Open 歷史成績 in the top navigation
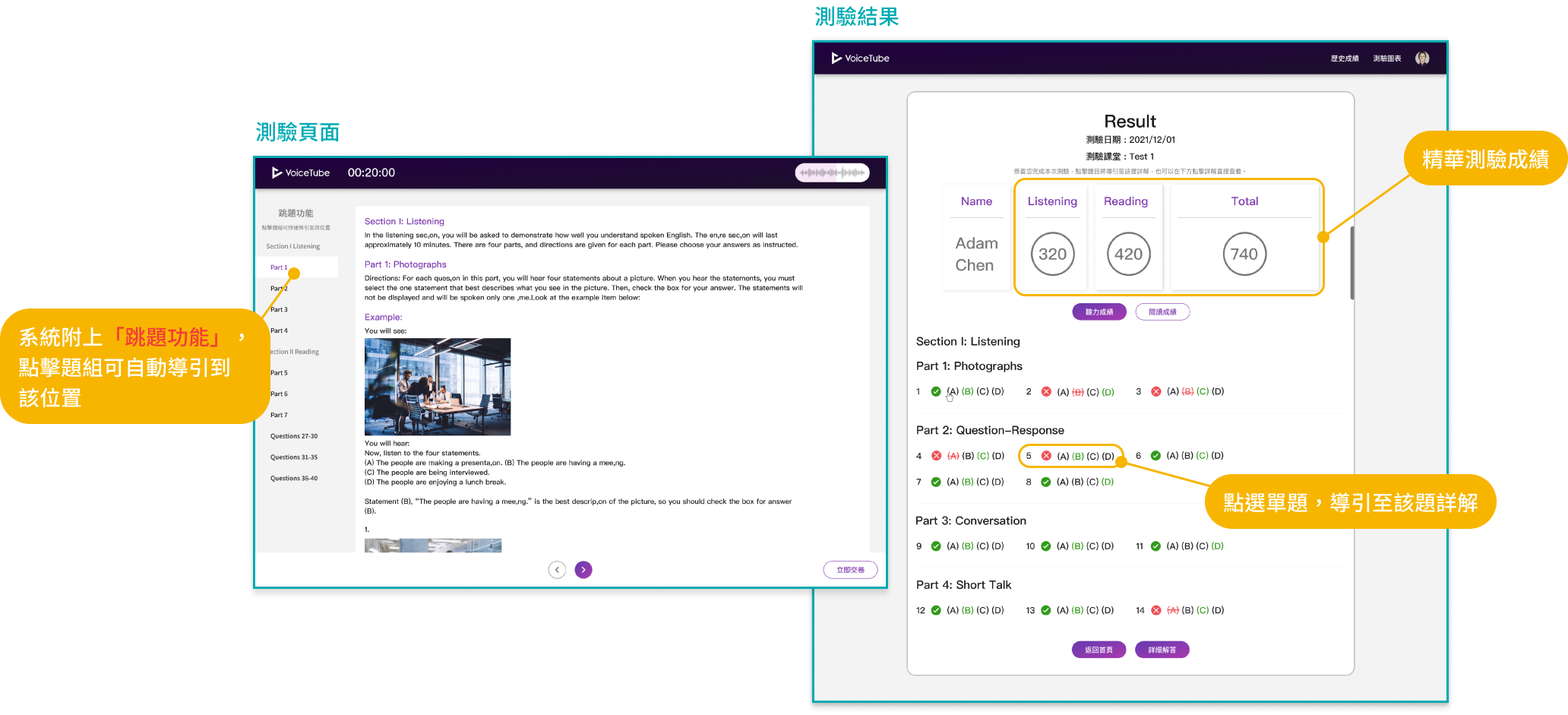Viewport: 1568px width, 715px height. [x=1344, y=59]
